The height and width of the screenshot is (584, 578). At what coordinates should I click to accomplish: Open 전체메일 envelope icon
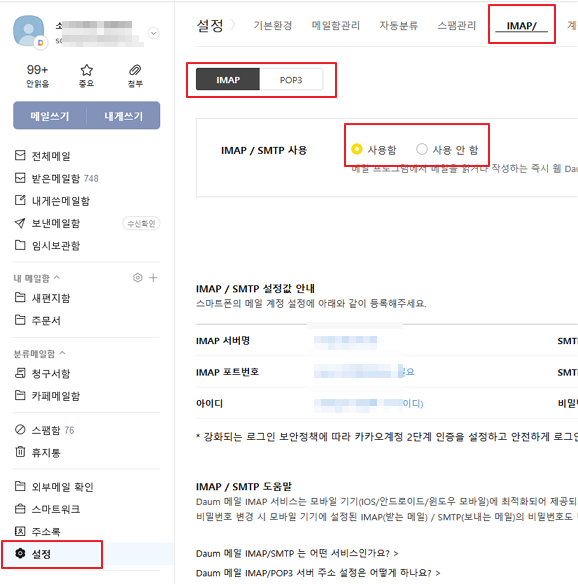(20, 155)
